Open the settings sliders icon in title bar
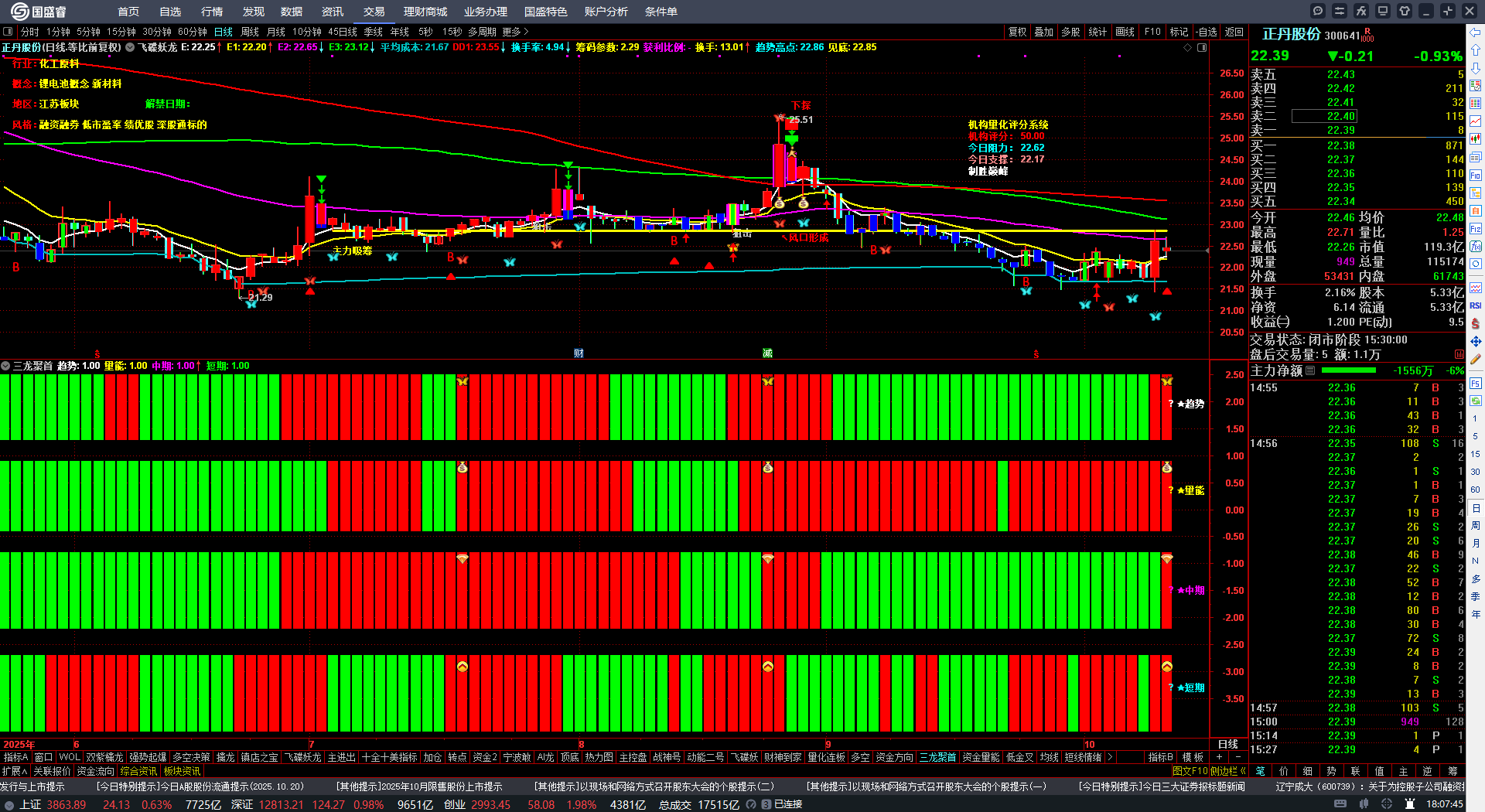This screenshot has height=812, width=1485. tap(1340, 11)
